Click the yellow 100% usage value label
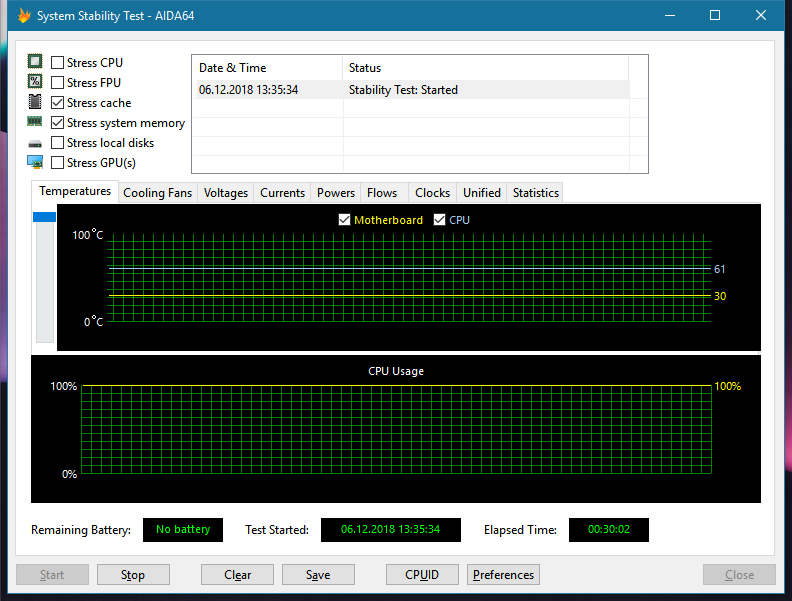 pyautogui.click(x=727, y=386)
